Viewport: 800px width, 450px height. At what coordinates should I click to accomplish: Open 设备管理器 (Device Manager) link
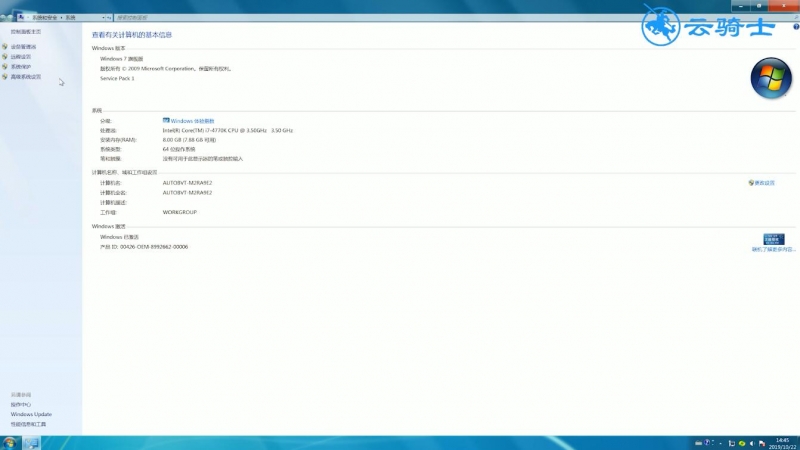(x=23, y=47)
